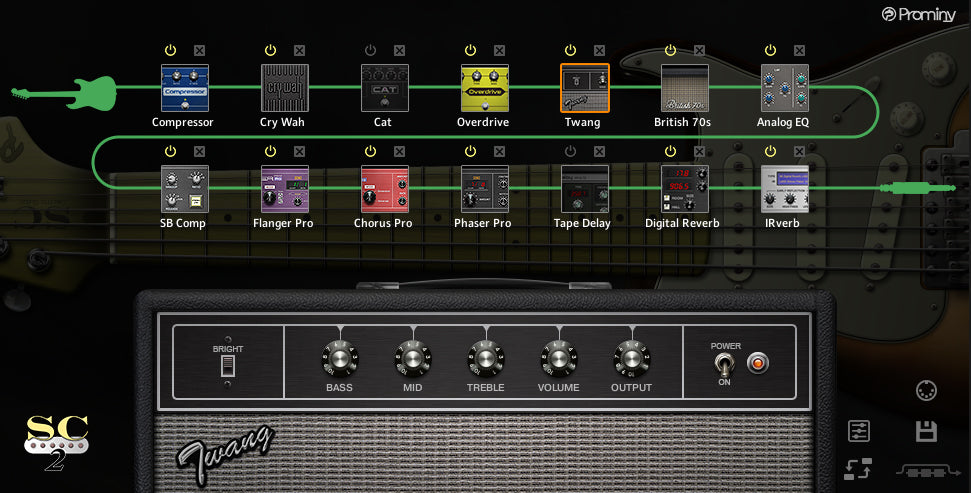Click the swap arrows routing icon
Viewport: 971px width, 493px height.
[x=858, y=468]
